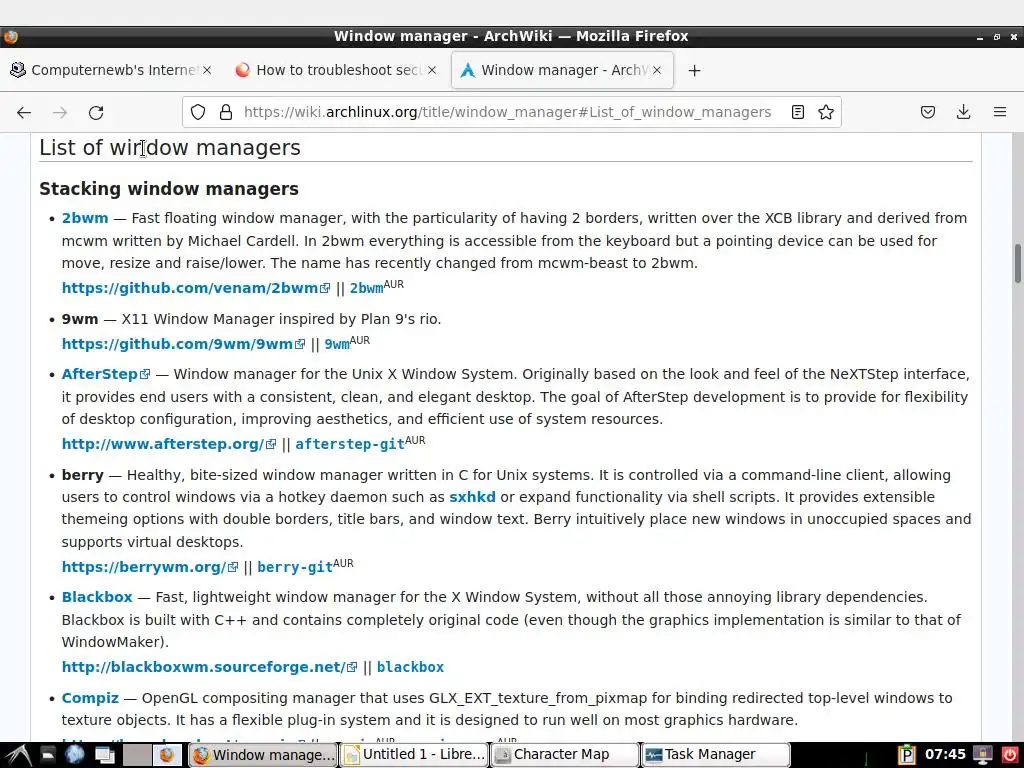The width and height of the screenshot is (1024, 768).
Task: Open the Firefox hamburger application menu
Action: click(1000, 112)
